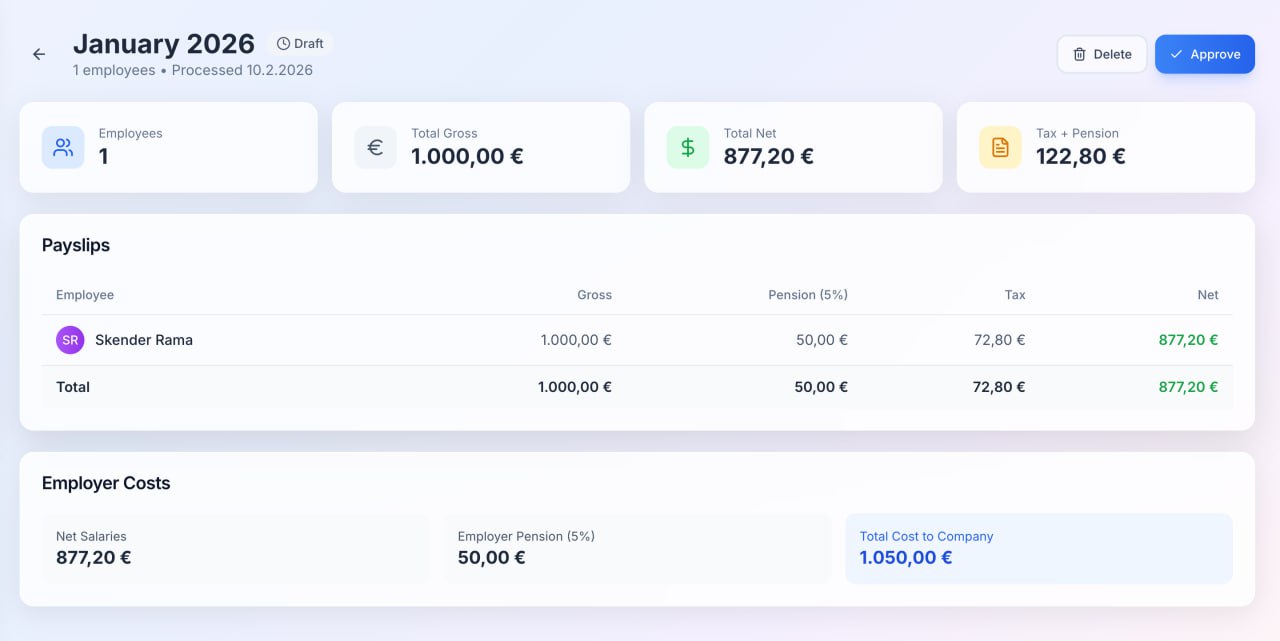The image size is (1280, 641).
Task: Click the back arrow next to January 2026
Action: [38, 54]
